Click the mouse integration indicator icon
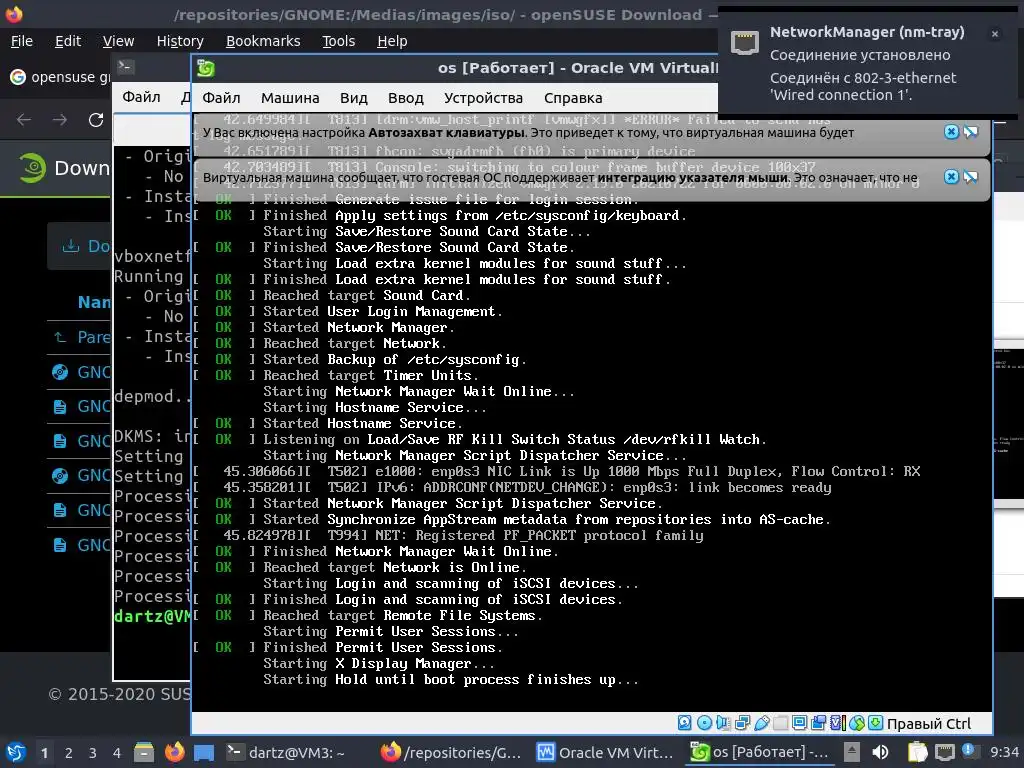 (857, 723)
